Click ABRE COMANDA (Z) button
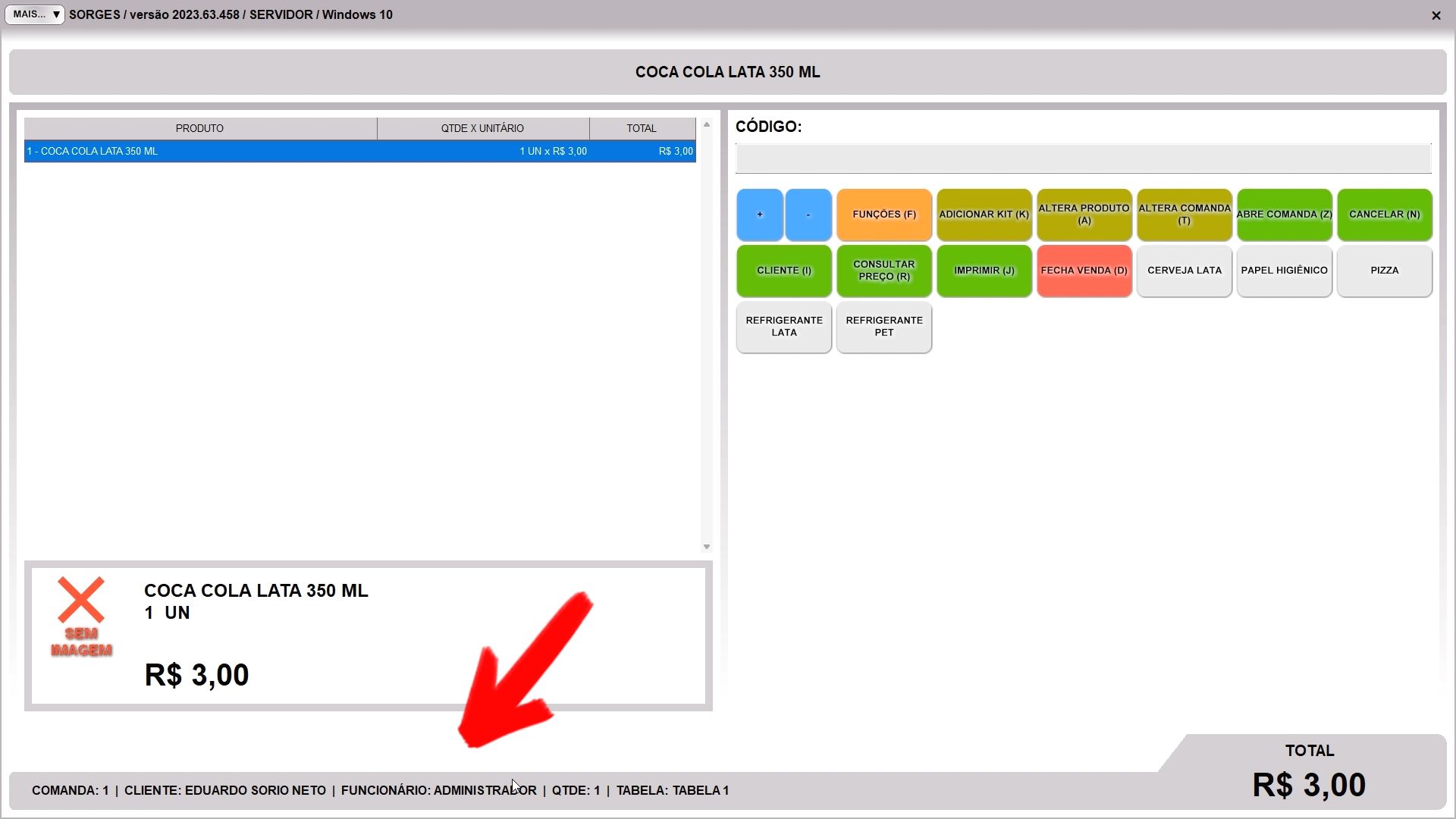Viewport: 1456px width, 819px height. pyautogui.click(x=1285, y=215)
